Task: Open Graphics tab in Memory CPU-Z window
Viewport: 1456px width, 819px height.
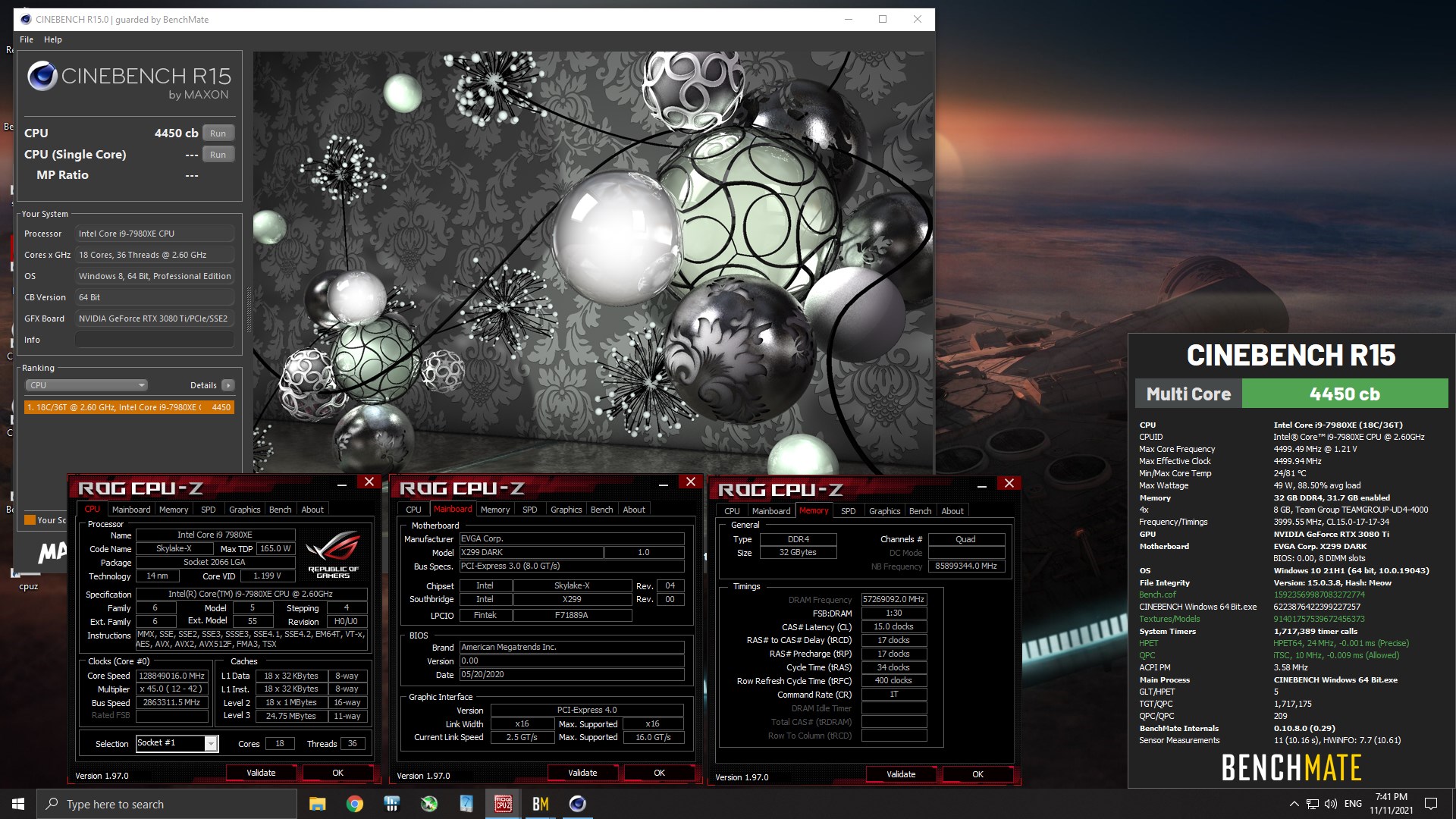Action: pyautogui.click(x=884, y=511)
